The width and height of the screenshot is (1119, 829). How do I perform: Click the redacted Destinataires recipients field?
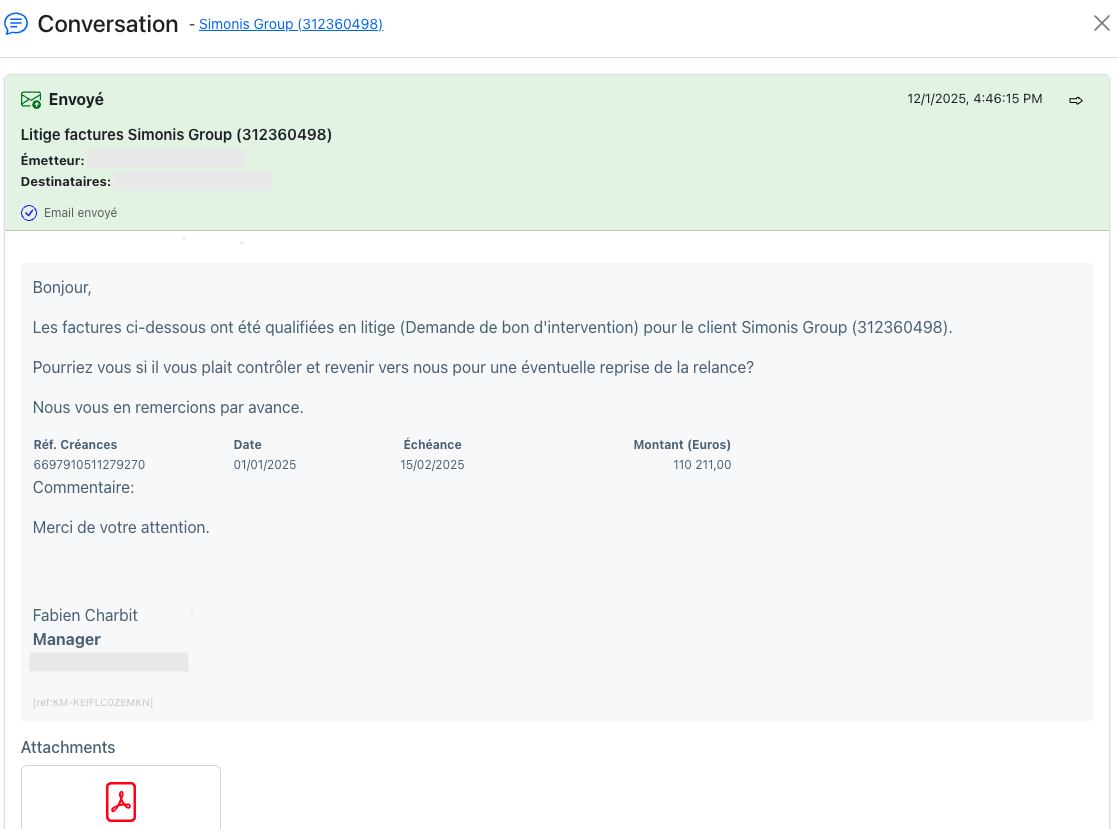(193, 180)
